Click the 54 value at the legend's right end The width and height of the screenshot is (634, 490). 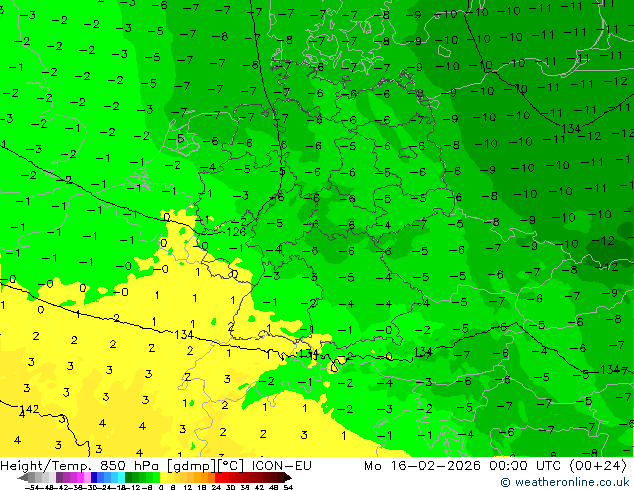(x=287, y=487)
